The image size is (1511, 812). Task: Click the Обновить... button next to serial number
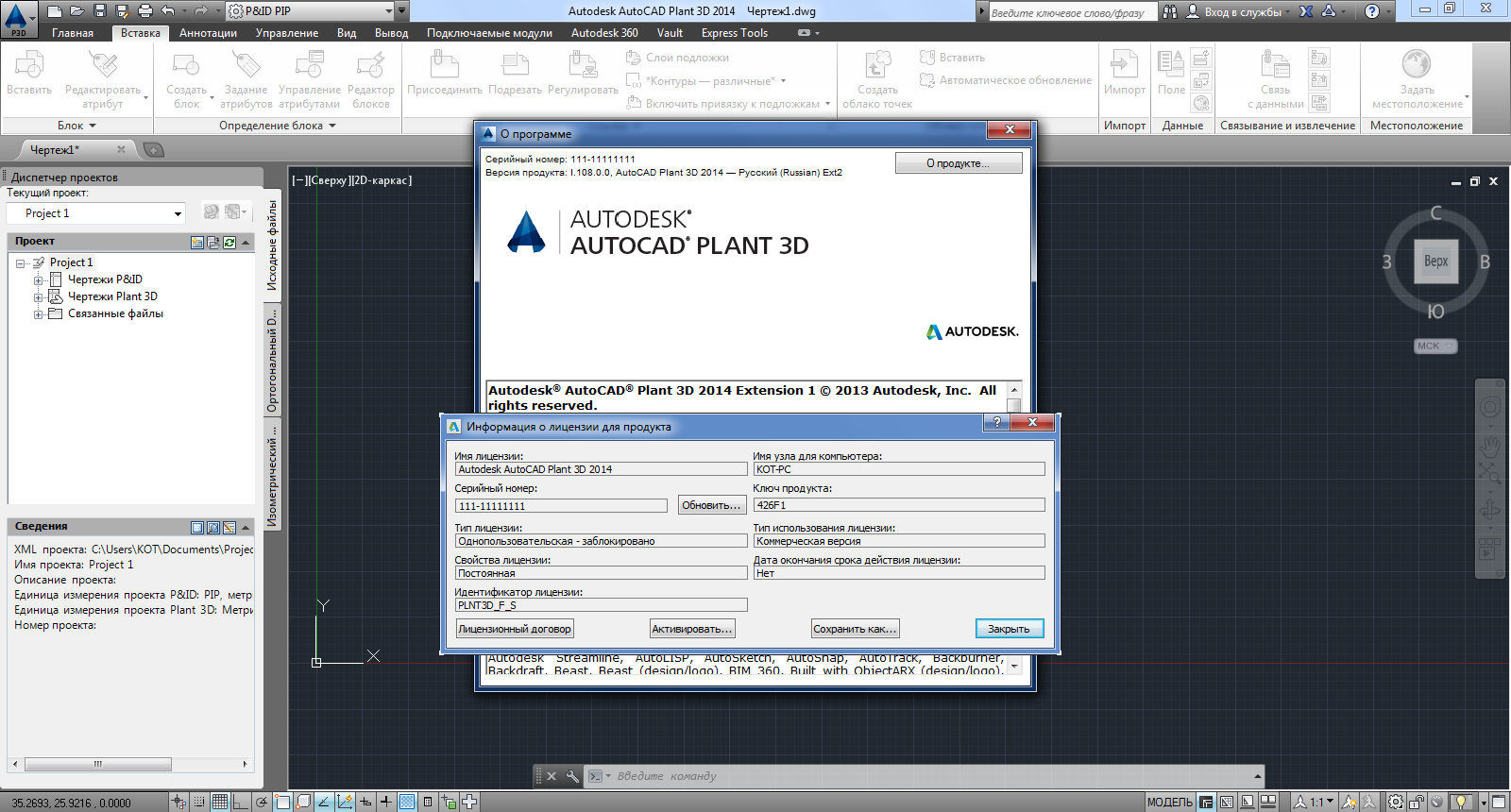coord(711,505)
